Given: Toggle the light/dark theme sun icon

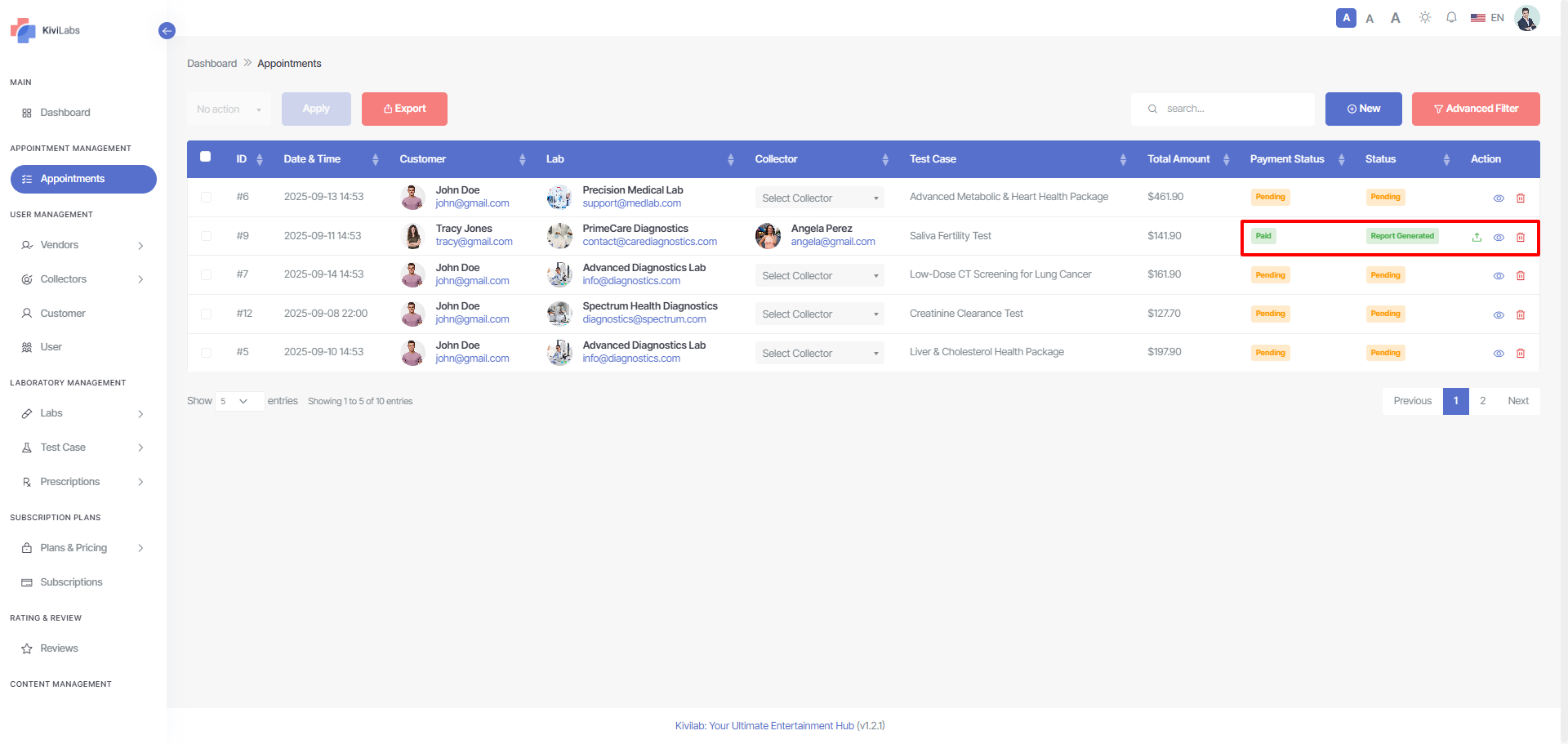Looking at the screenshot, I should pos(1425,18).
